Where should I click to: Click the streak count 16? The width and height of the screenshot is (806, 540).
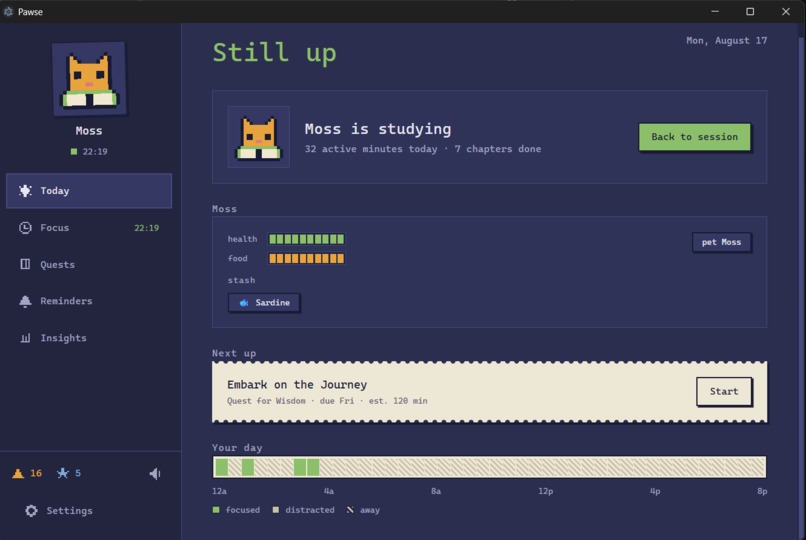(35, 473)
